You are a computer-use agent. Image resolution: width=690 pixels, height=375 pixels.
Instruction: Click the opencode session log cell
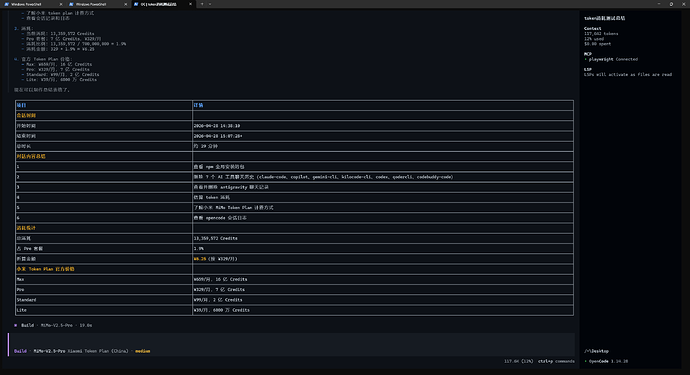(383, 218)
